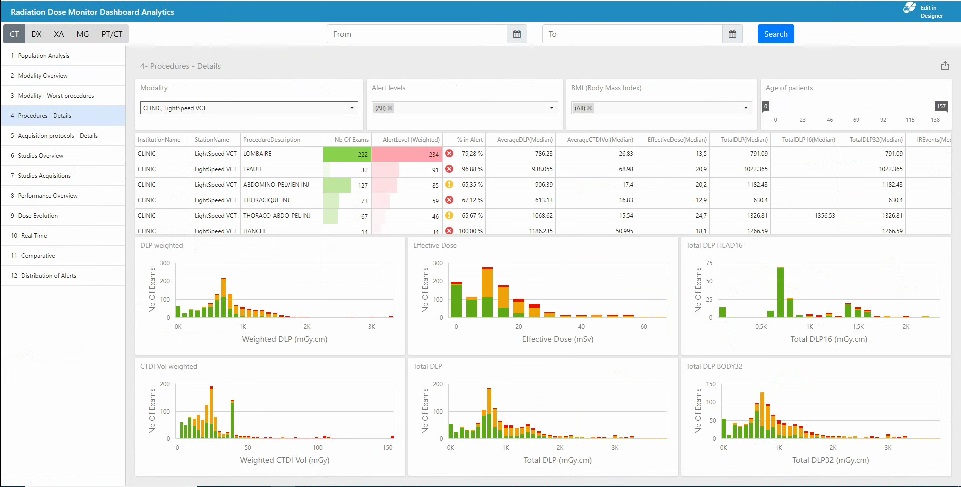Image resolution: width=961 pixels, height=487 pixels.
Task: Click the age of patients slider maximum handle
Action: (x=941, y=105)
